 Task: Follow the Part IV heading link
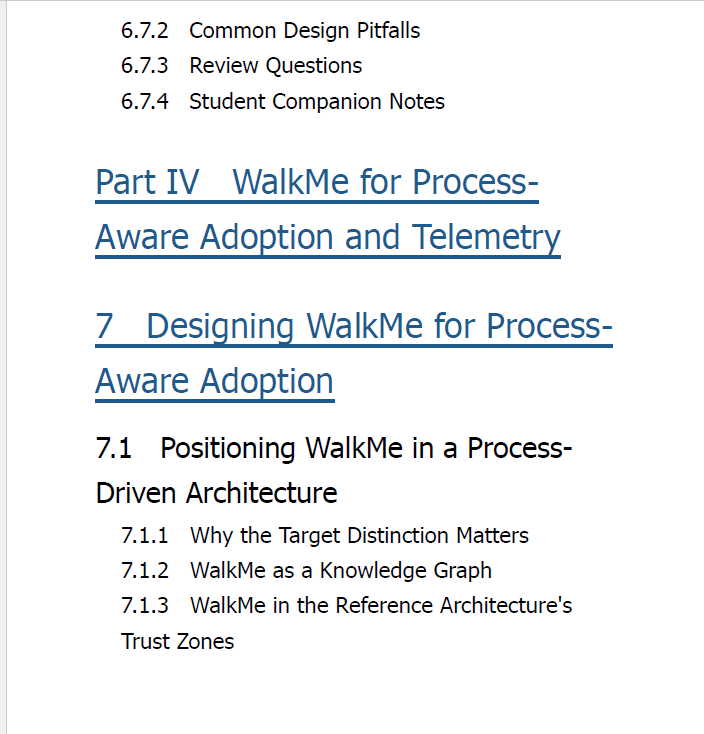coord(317,183)
